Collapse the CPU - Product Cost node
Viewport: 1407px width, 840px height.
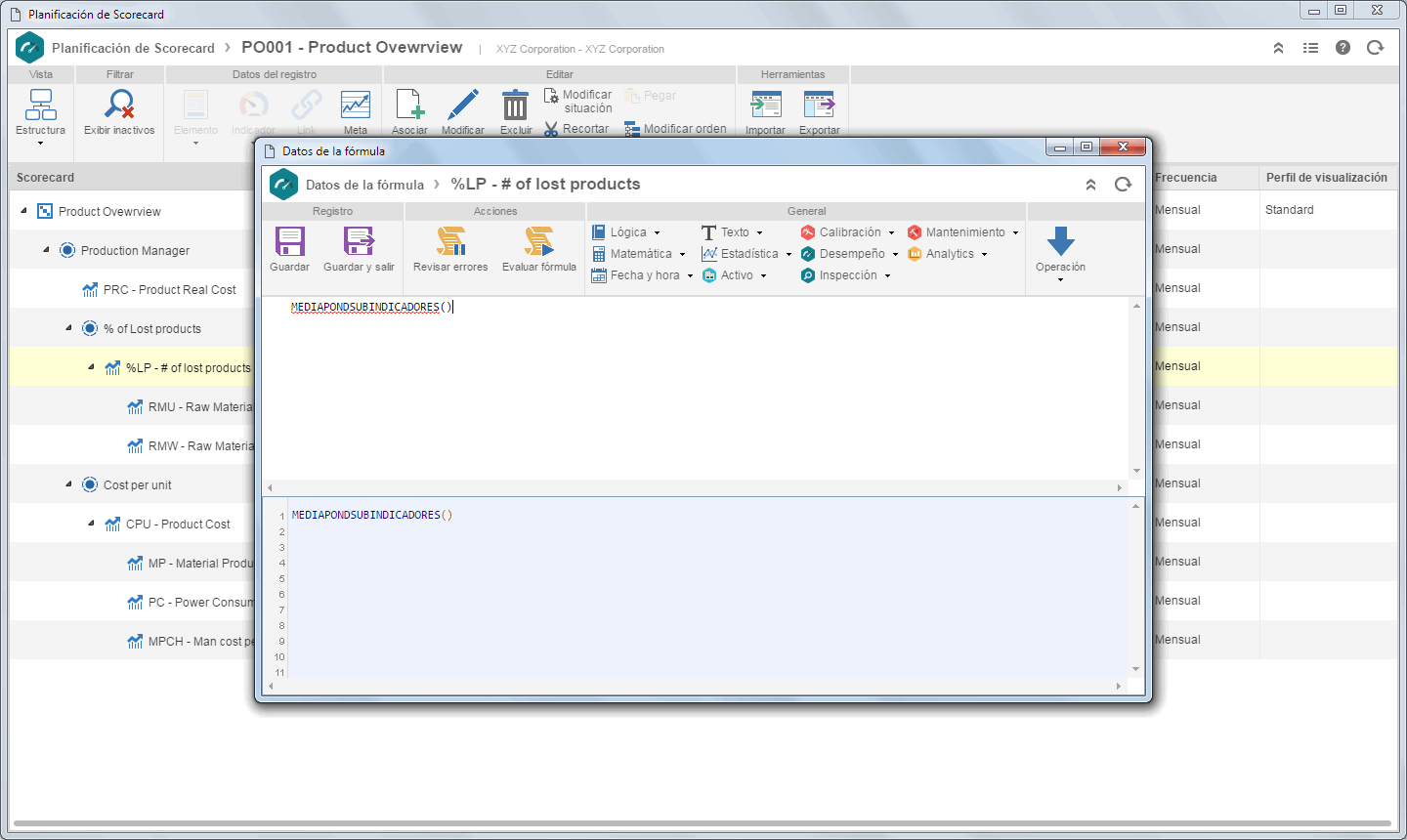[91, 524]
